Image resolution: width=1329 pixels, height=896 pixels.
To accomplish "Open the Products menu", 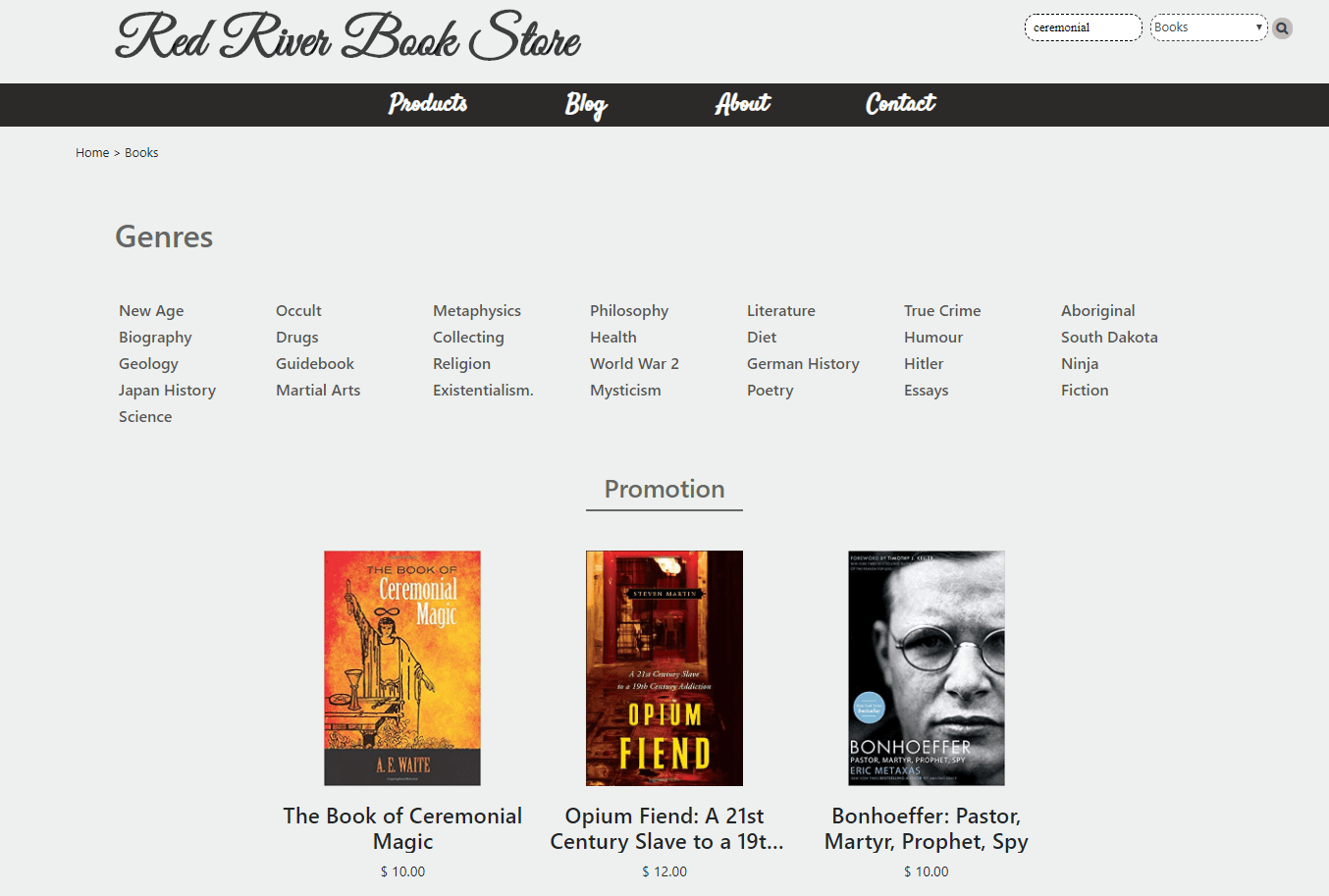I will (x=428, y=104).
